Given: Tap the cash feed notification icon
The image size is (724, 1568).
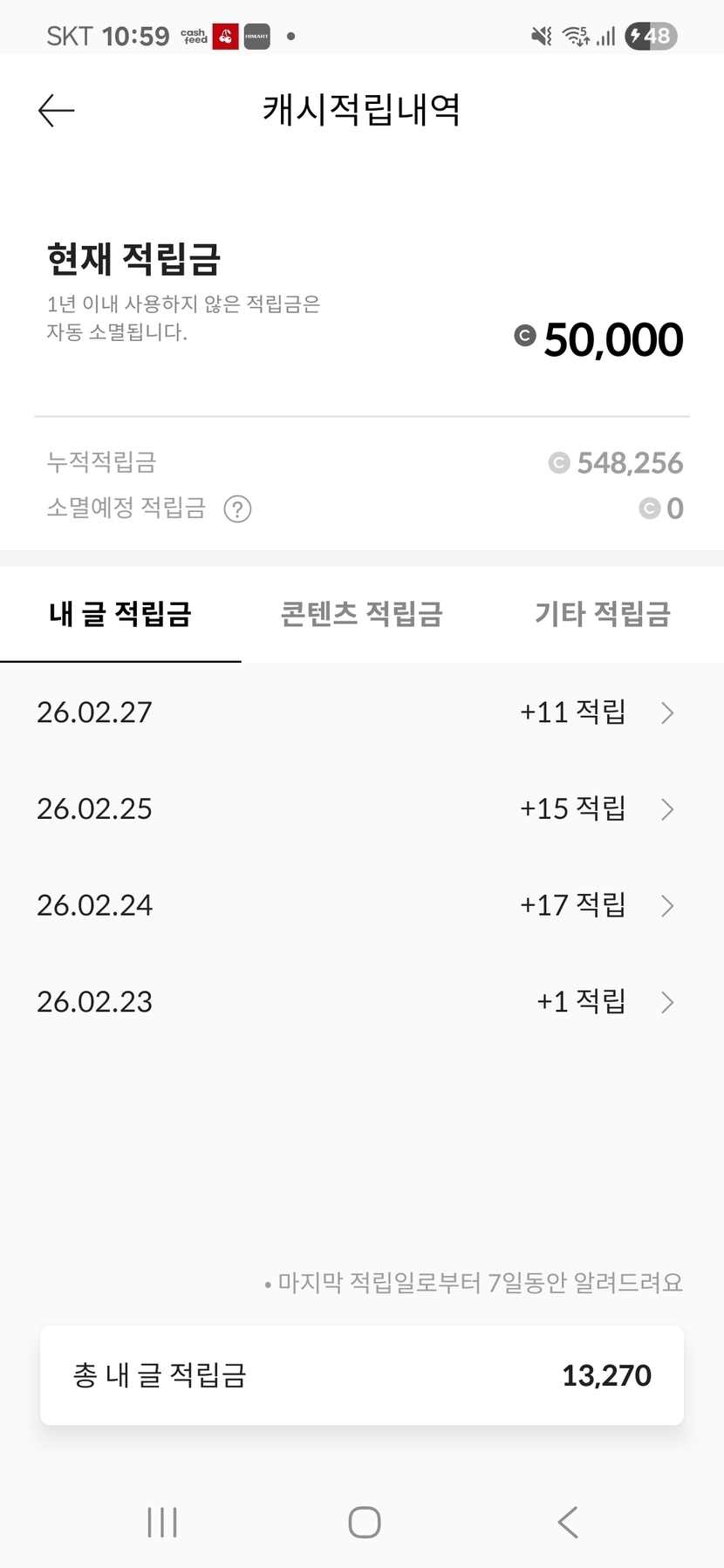Looking at the screenshot, I should [x=195, y=37].
